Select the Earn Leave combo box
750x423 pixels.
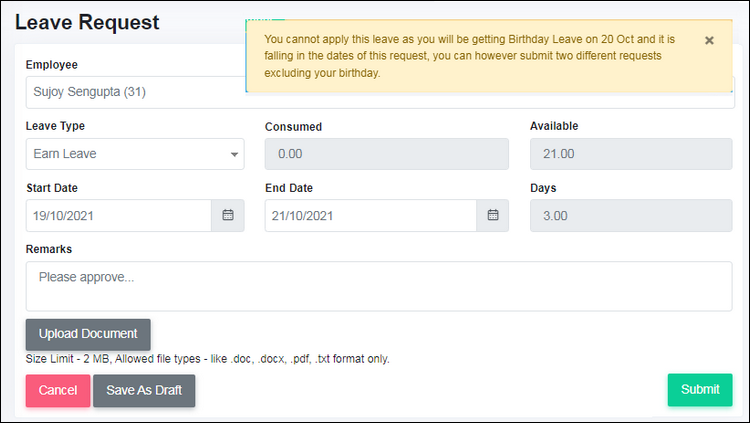[135, 154]
